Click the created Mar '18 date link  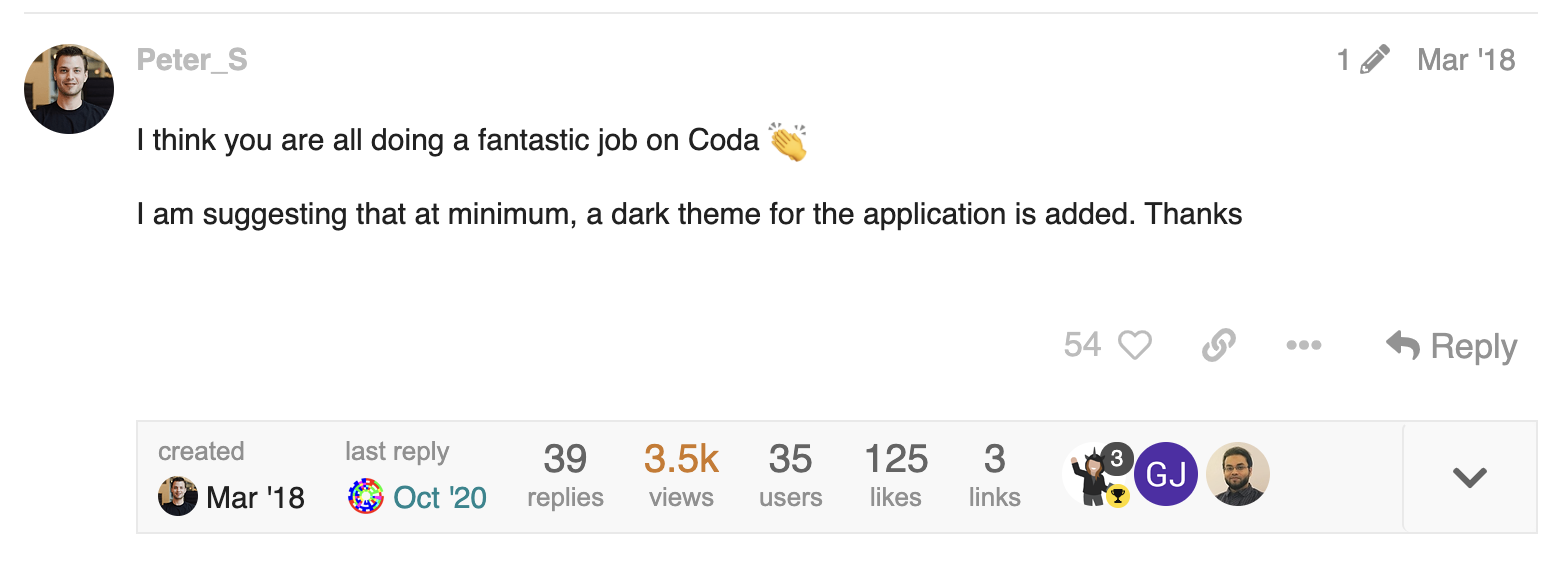point(255,497)
